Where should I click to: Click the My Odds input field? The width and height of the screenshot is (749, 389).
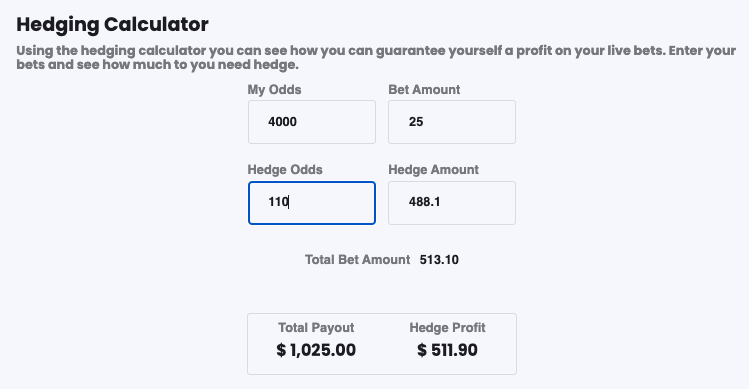[311, 122]
